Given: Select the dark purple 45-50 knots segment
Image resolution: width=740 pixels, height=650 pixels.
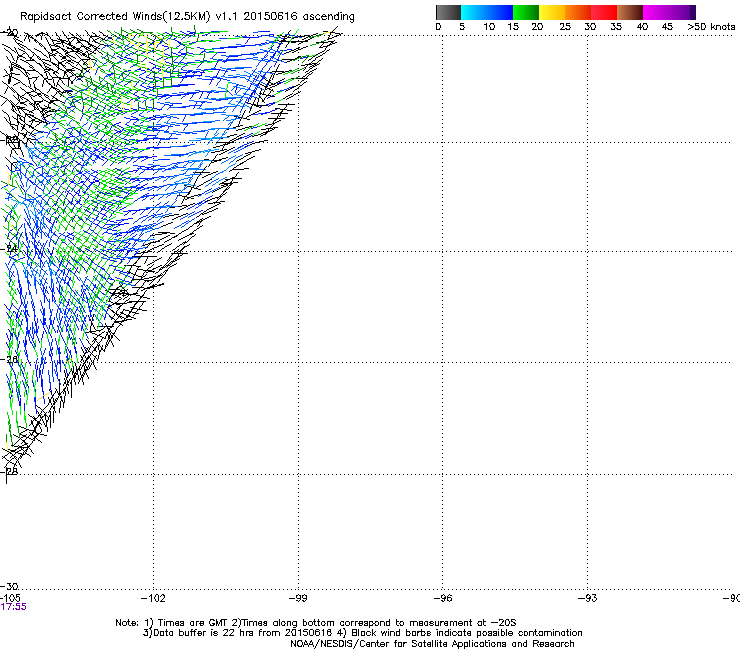Looking at the screenshot, I should (x=682, y=12).
